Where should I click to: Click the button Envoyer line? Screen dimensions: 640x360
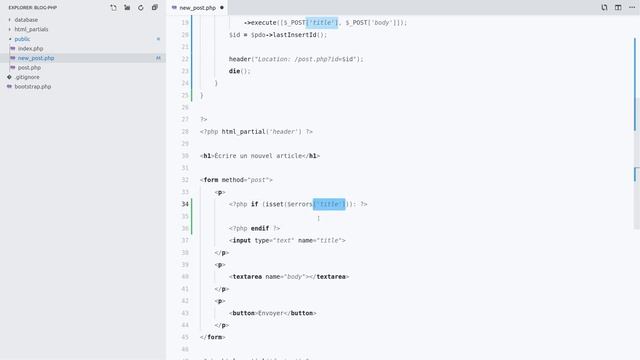273,313
